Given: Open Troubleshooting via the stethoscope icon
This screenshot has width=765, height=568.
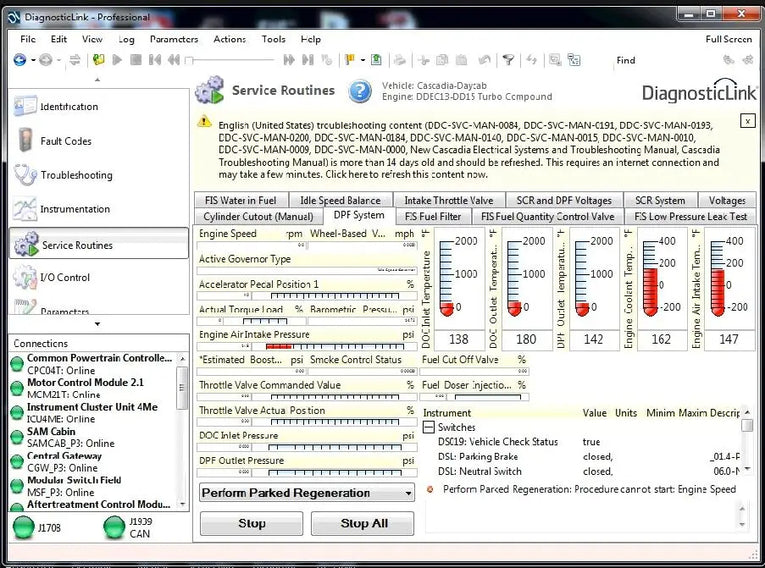Looking at the screenshot, I should (26, 175).
